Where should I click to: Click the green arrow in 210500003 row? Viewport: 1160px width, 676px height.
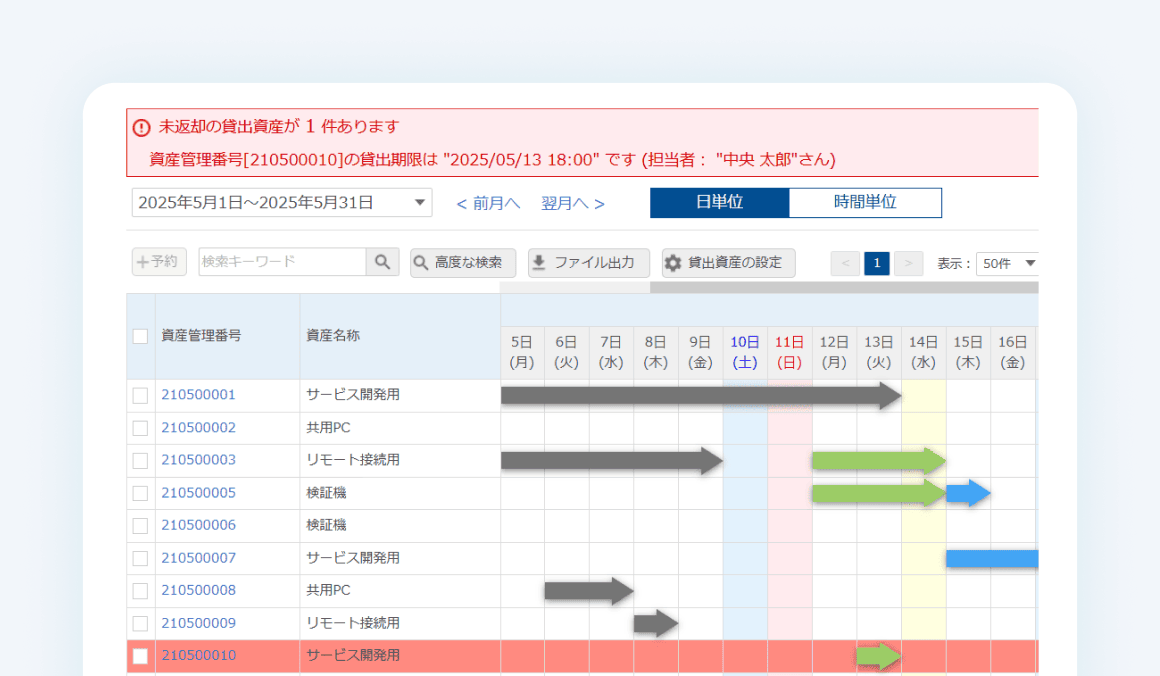878,461
